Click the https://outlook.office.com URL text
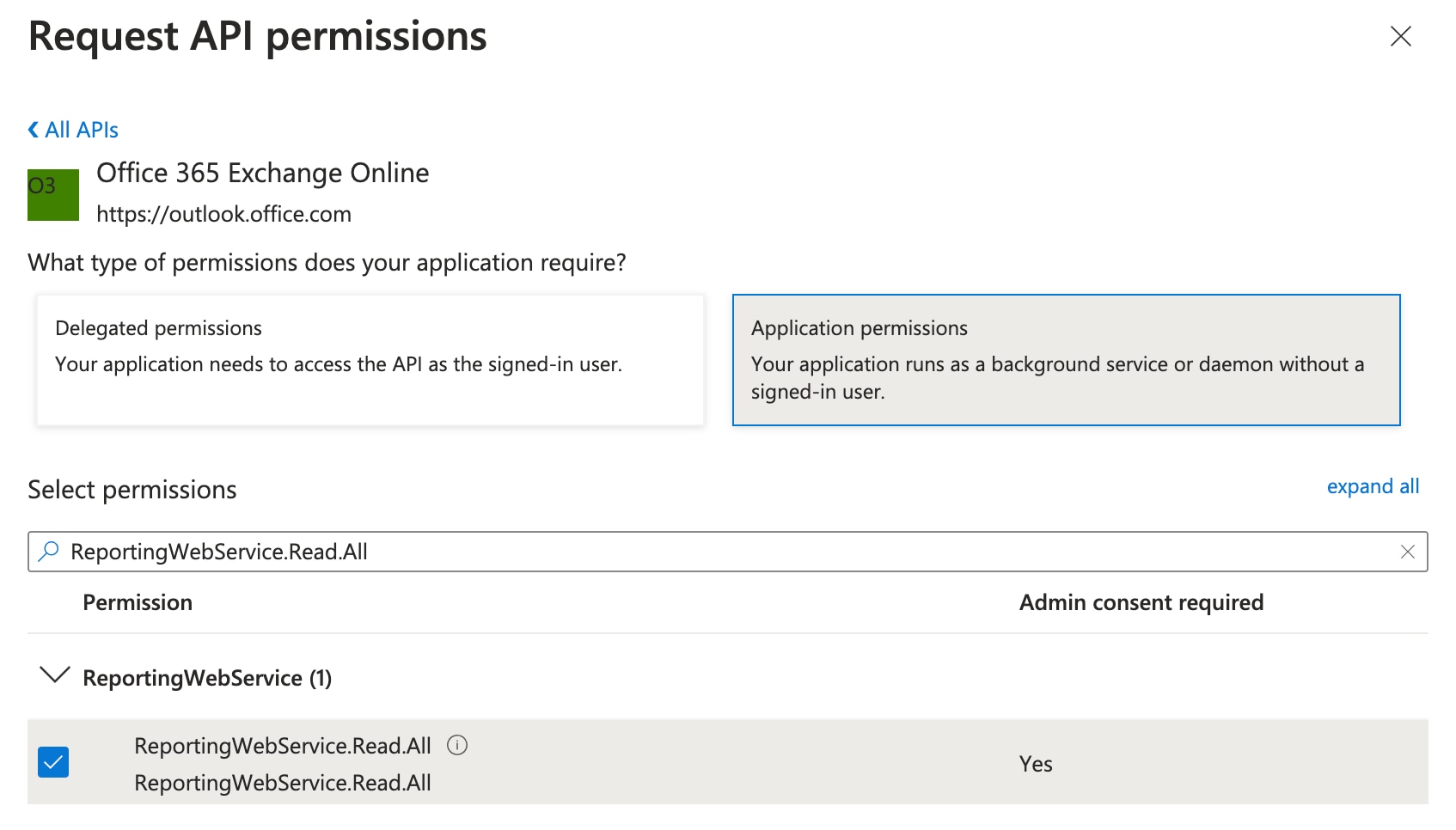This screenshot has width=1456, height=830. (223, 214)
